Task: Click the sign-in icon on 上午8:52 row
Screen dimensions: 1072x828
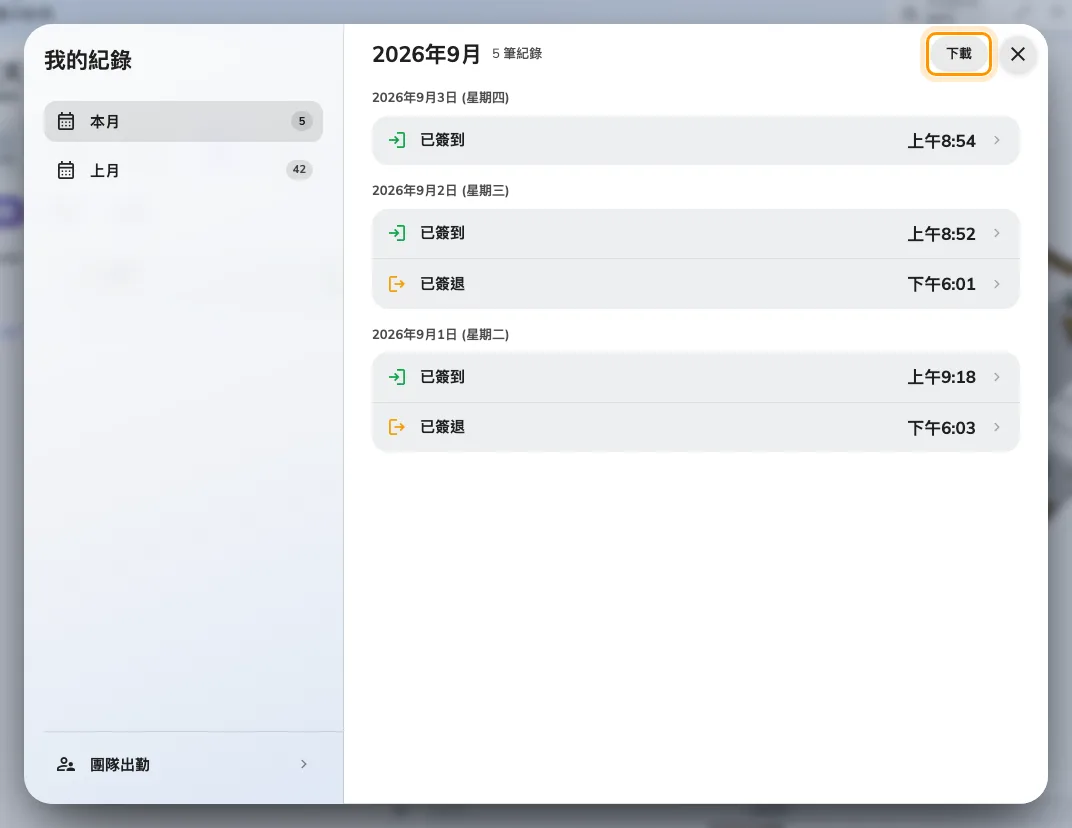Action: coord(397,233)
